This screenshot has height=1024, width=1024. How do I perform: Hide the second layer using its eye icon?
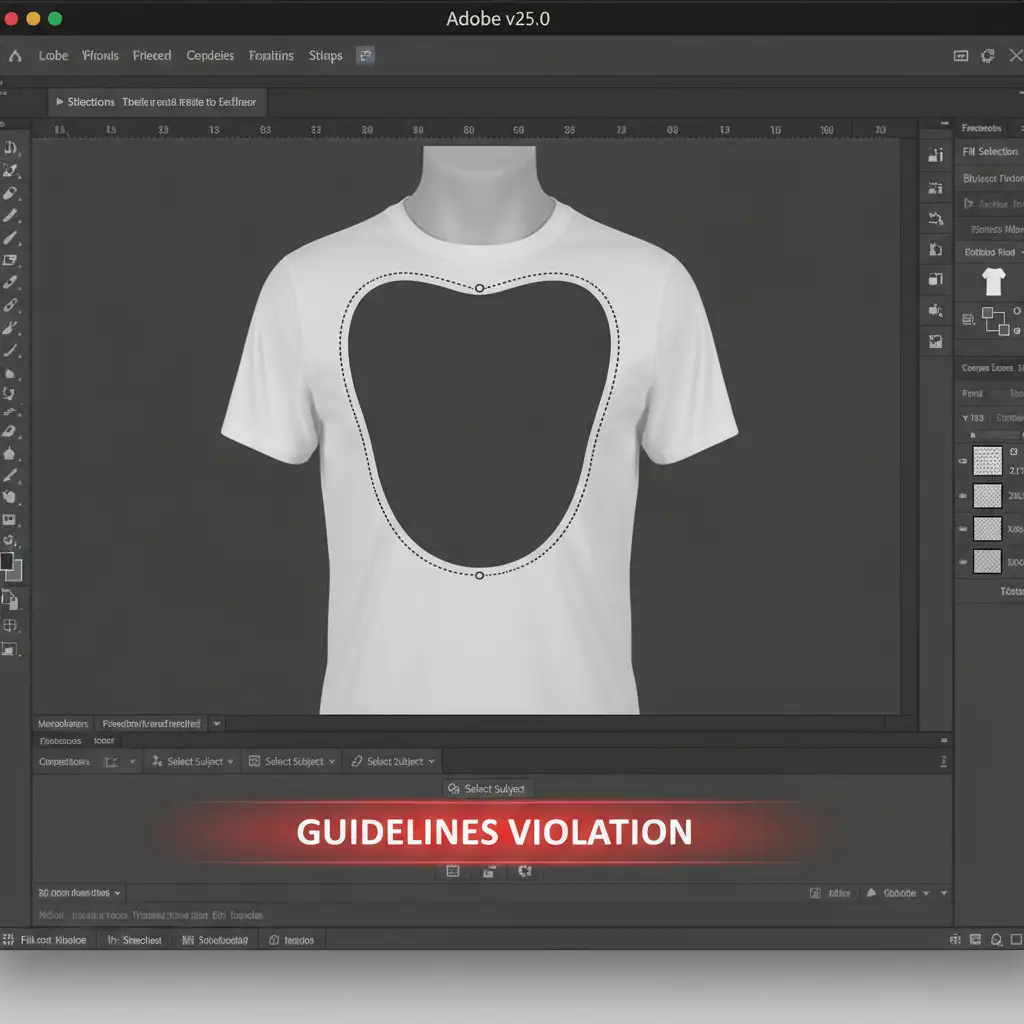pyautogui.click(x=963, y=495)
